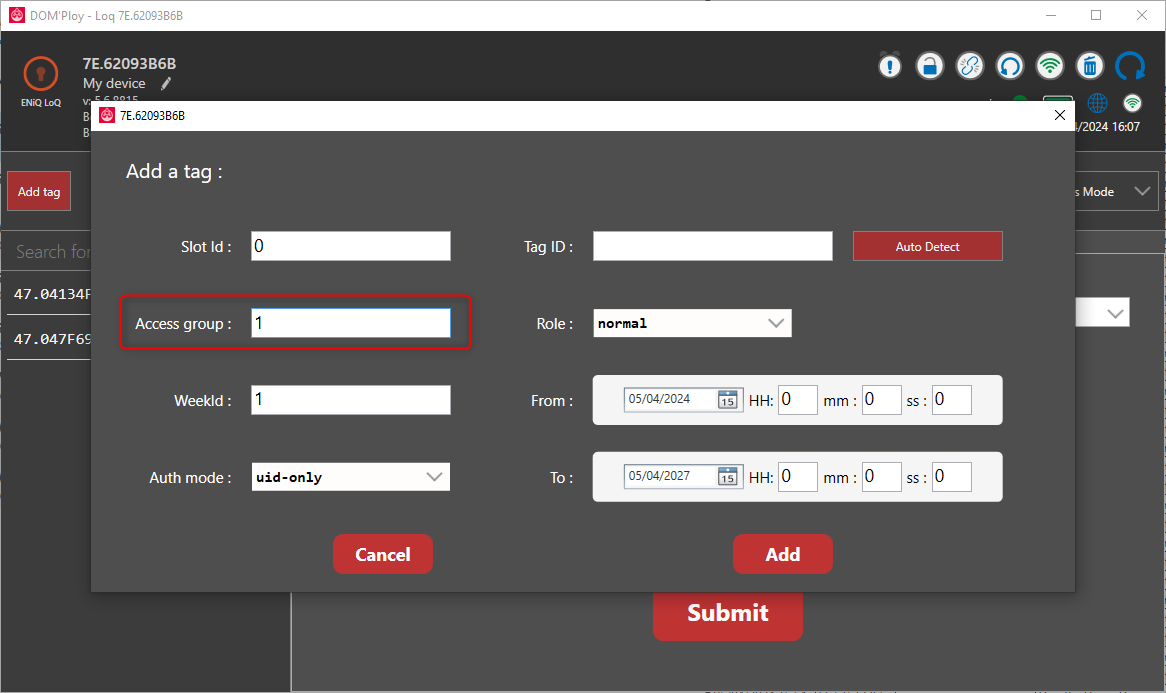Viewport: 1166px width, 693px height.
Task: Click the Submit button in main window
Action: pyautogui.click(x=728, y=613)
